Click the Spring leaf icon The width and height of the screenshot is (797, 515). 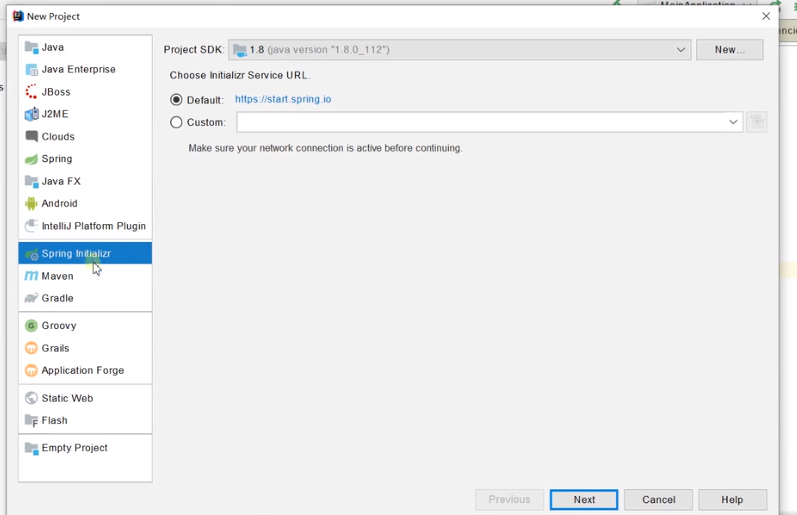(x=32, y=159)
